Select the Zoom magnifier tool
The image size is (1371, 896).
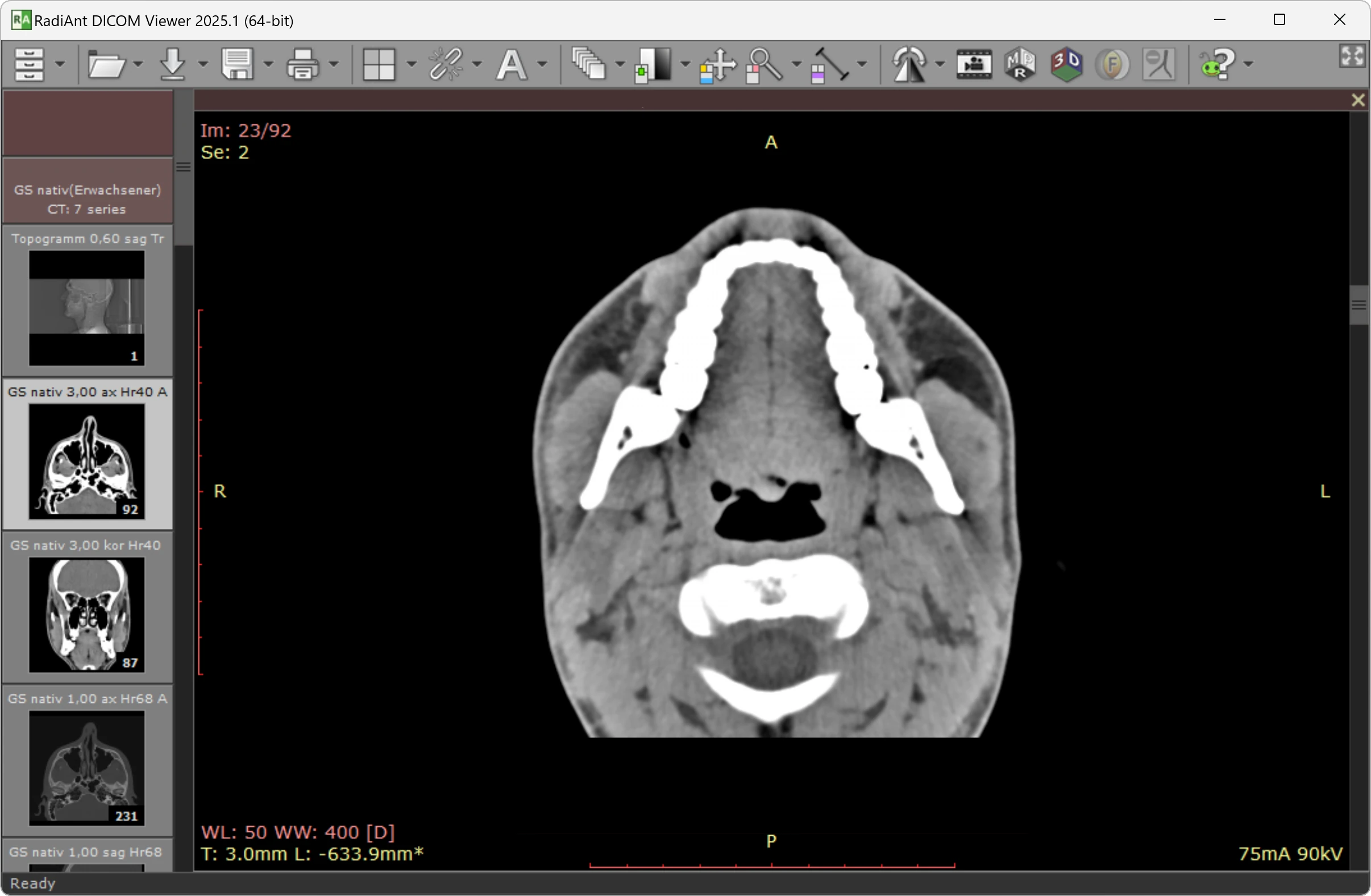(762, 65)
